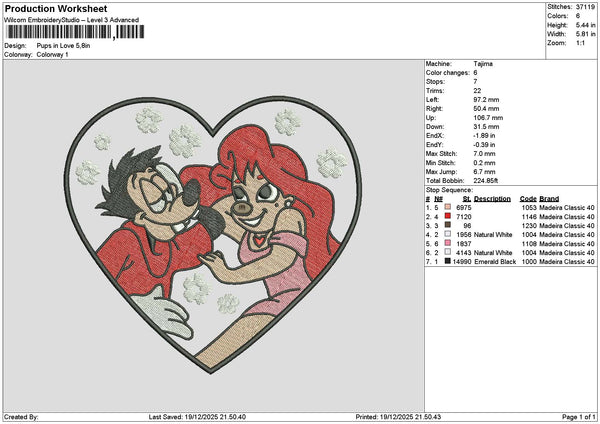Image resolution: width=600 pixels, height=424 pixels.
Task: Click thread code 1108 in stop 5
Action: (529, 244)
